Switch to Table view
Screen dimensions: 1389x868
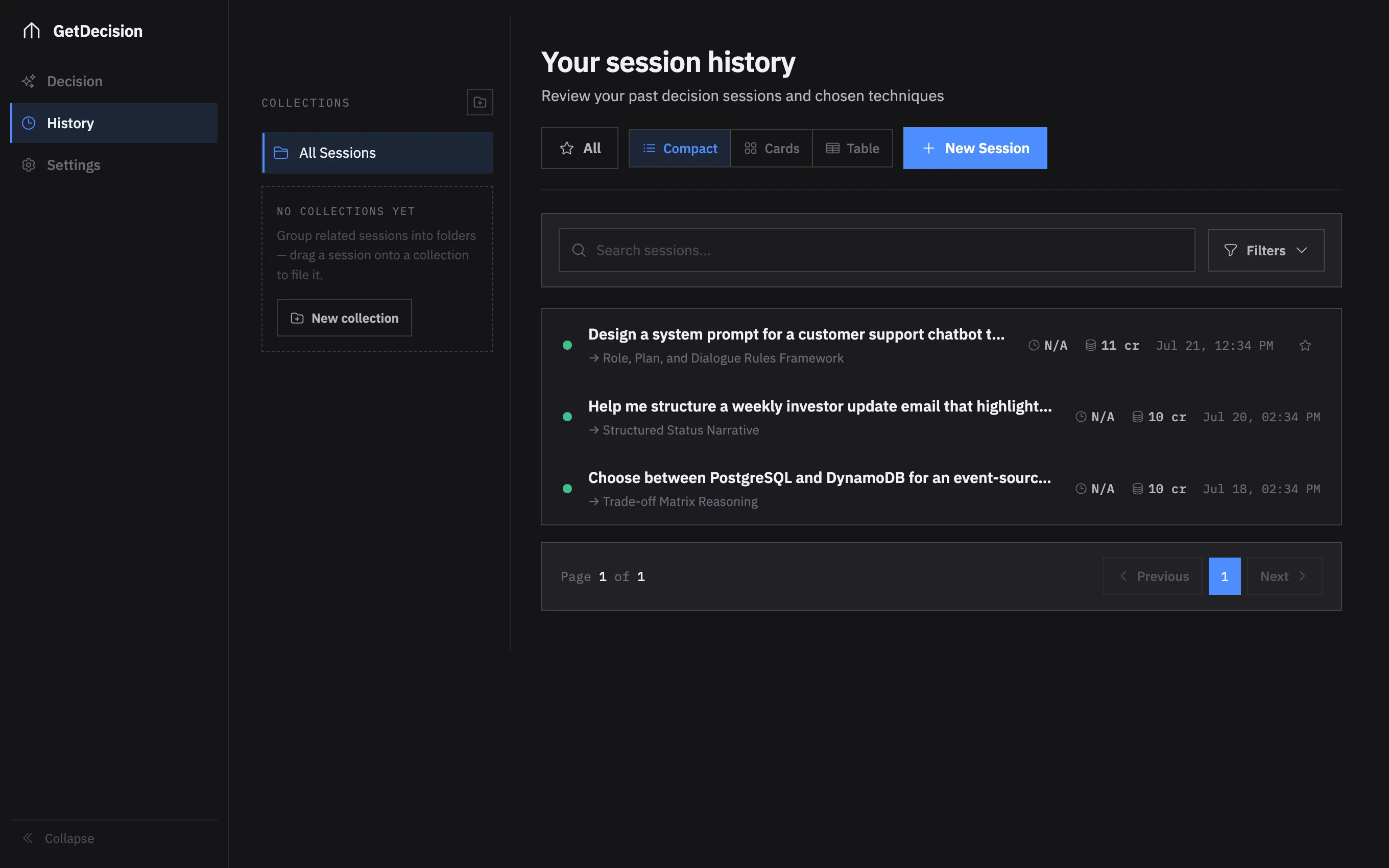pos(852,148)
